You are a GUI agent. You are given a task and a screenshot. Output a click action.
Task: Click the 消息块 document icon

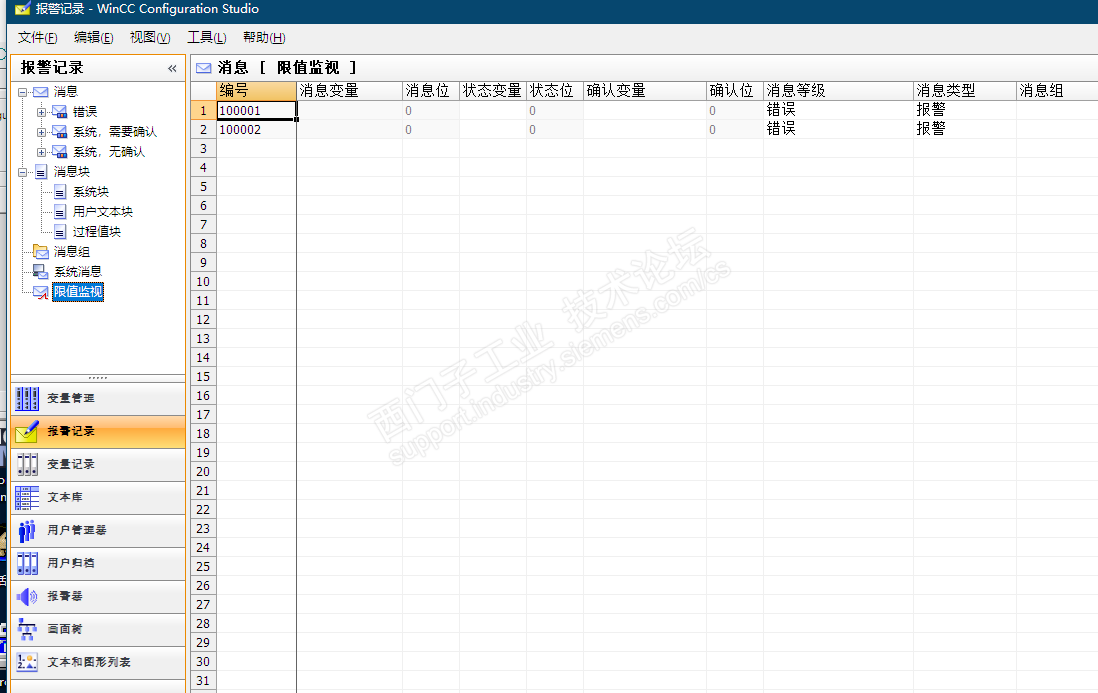coord(41,172)
